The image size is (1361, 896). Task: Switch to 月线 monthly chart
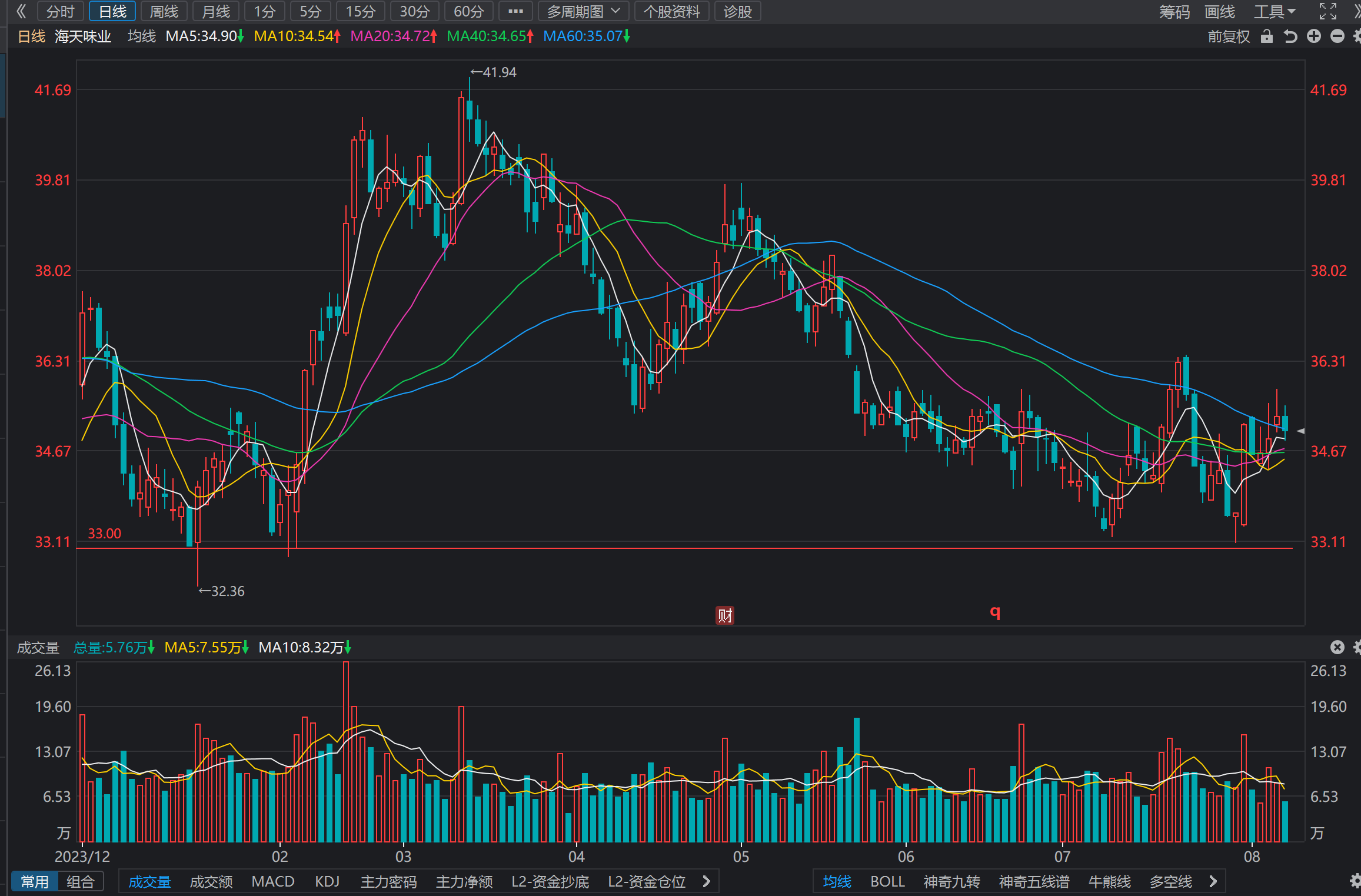click(x=216, y=11)
